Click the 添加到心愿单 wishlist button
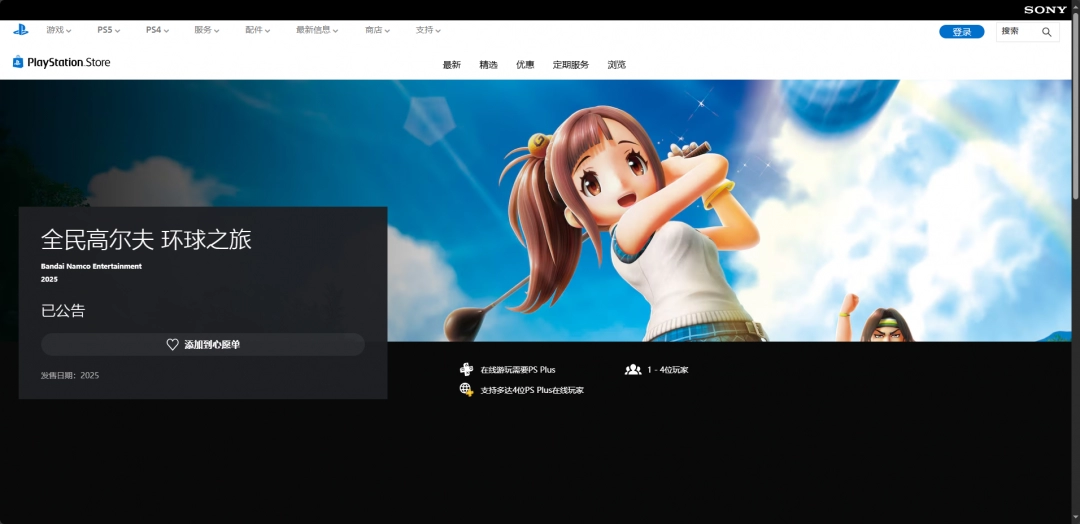The height and width of the screenshot is (524, 1080). coord(202,345)
